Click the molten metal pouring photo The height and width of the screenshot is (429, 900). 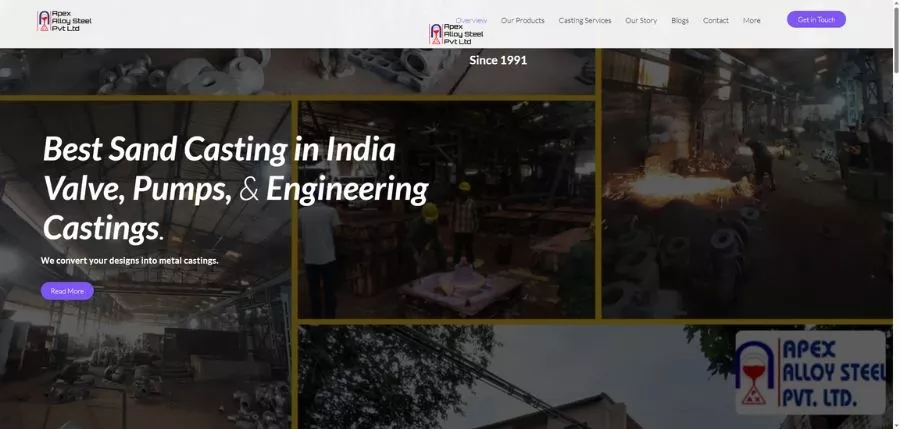(x=747, y=183)
